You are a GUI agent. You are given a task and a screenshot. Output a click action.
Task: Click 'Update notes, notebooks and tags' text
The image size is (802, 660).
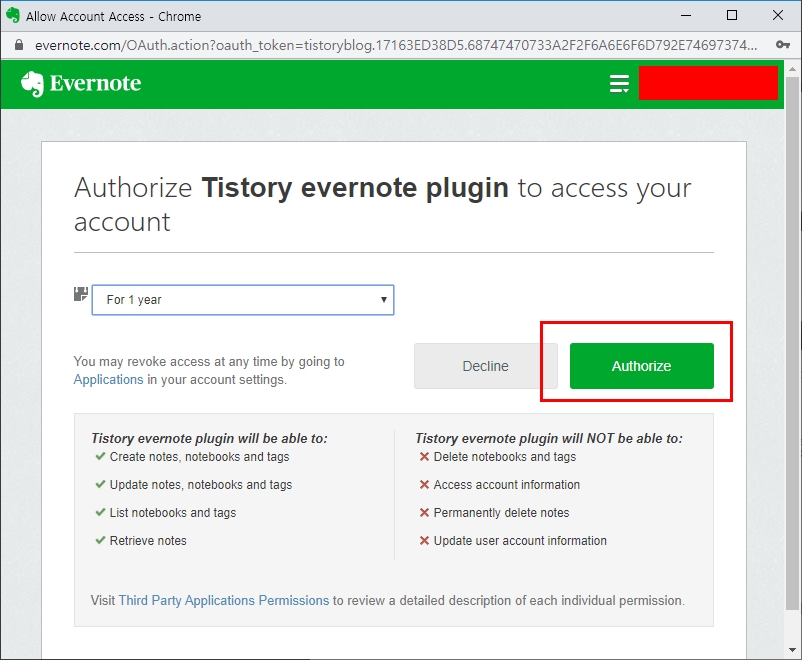pos(201,485)
